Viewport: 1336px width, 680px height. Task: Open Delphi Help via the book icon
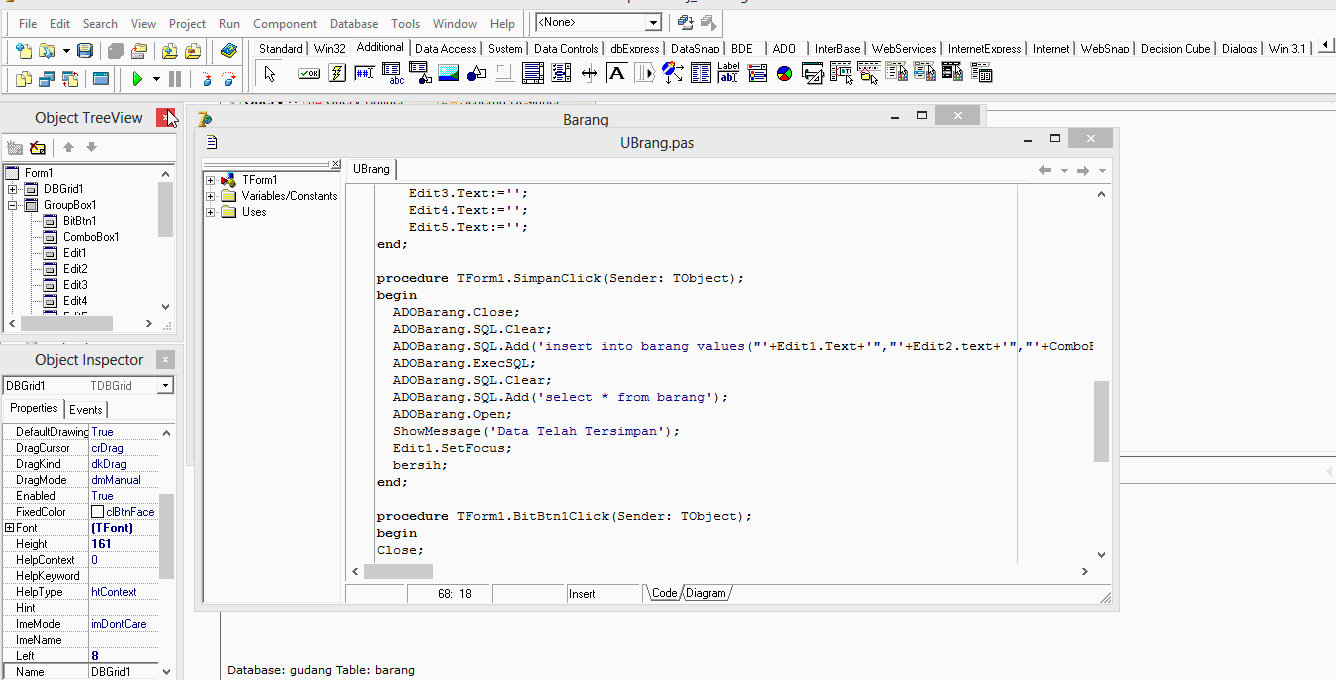[x=228, y=48]
